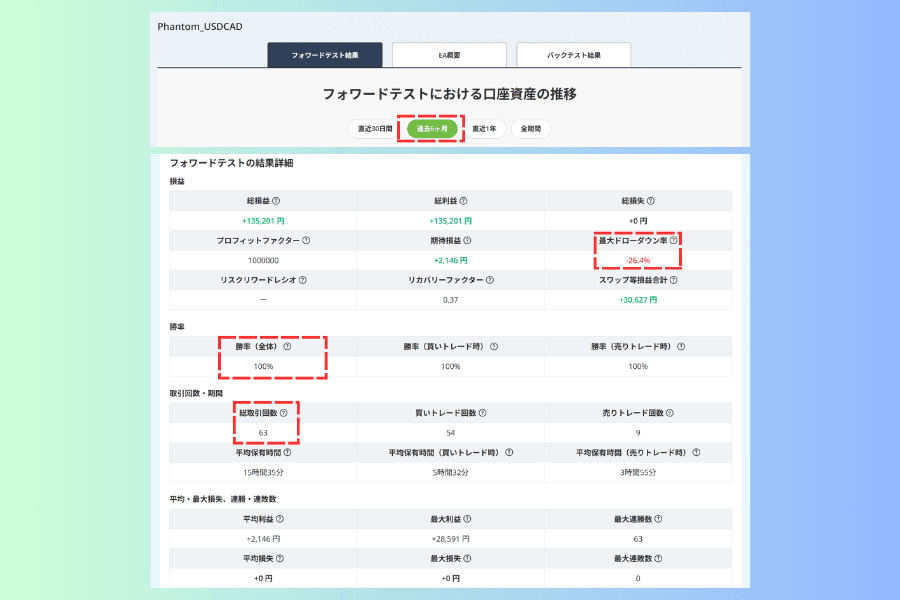Click help icon next to 平均損失
Screen dimensions: 900x600
coord(280,559)
